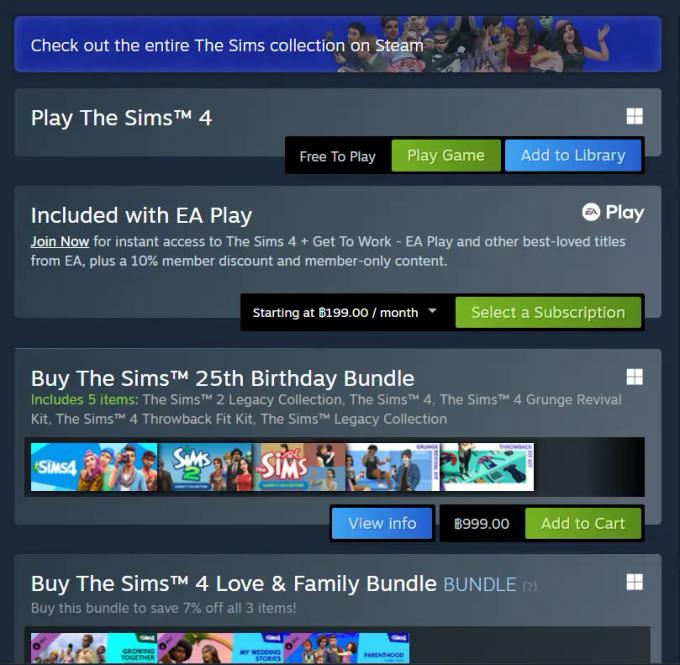
Task: Click the Windows icon on 25th Birthday Bundle
Action: 634,377
